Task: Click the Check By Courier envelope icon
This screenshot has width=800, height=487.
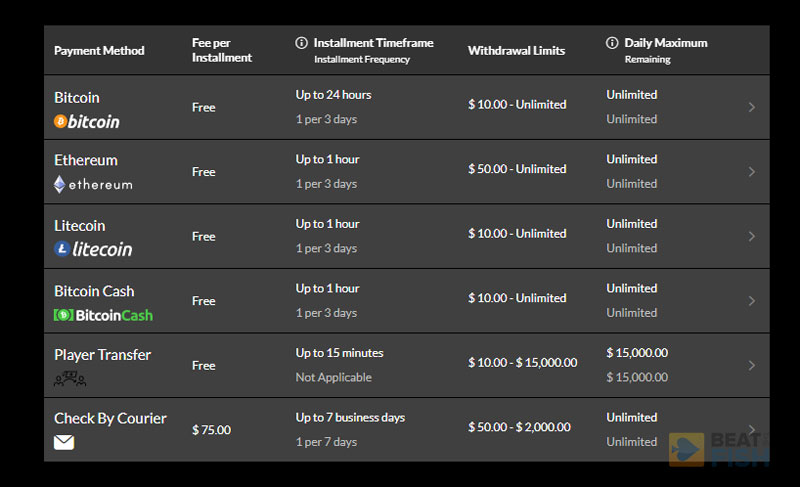Action: click(x=64, y=442)
